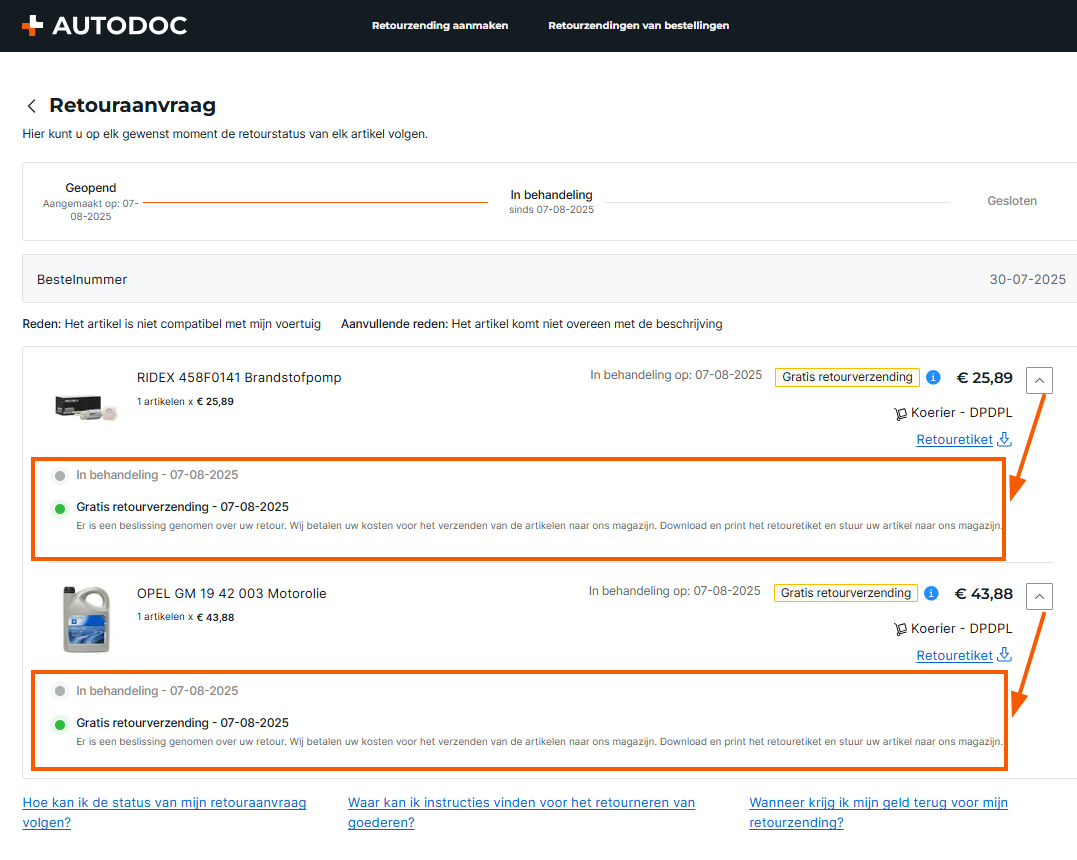Screen dimensions: 1077x860
Task: Open the refund timing help link
Action: [878, 812]
